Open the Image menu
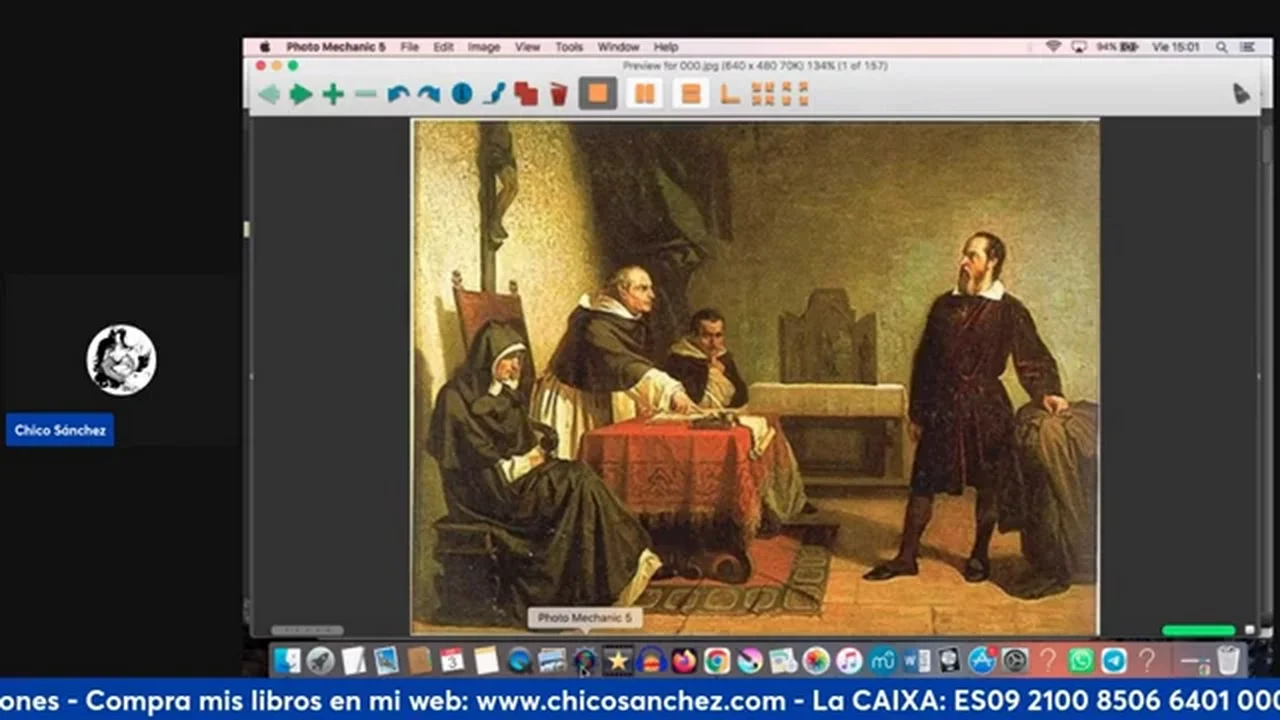Viewport: 1280px width, 720px height. tap(484, 47)
